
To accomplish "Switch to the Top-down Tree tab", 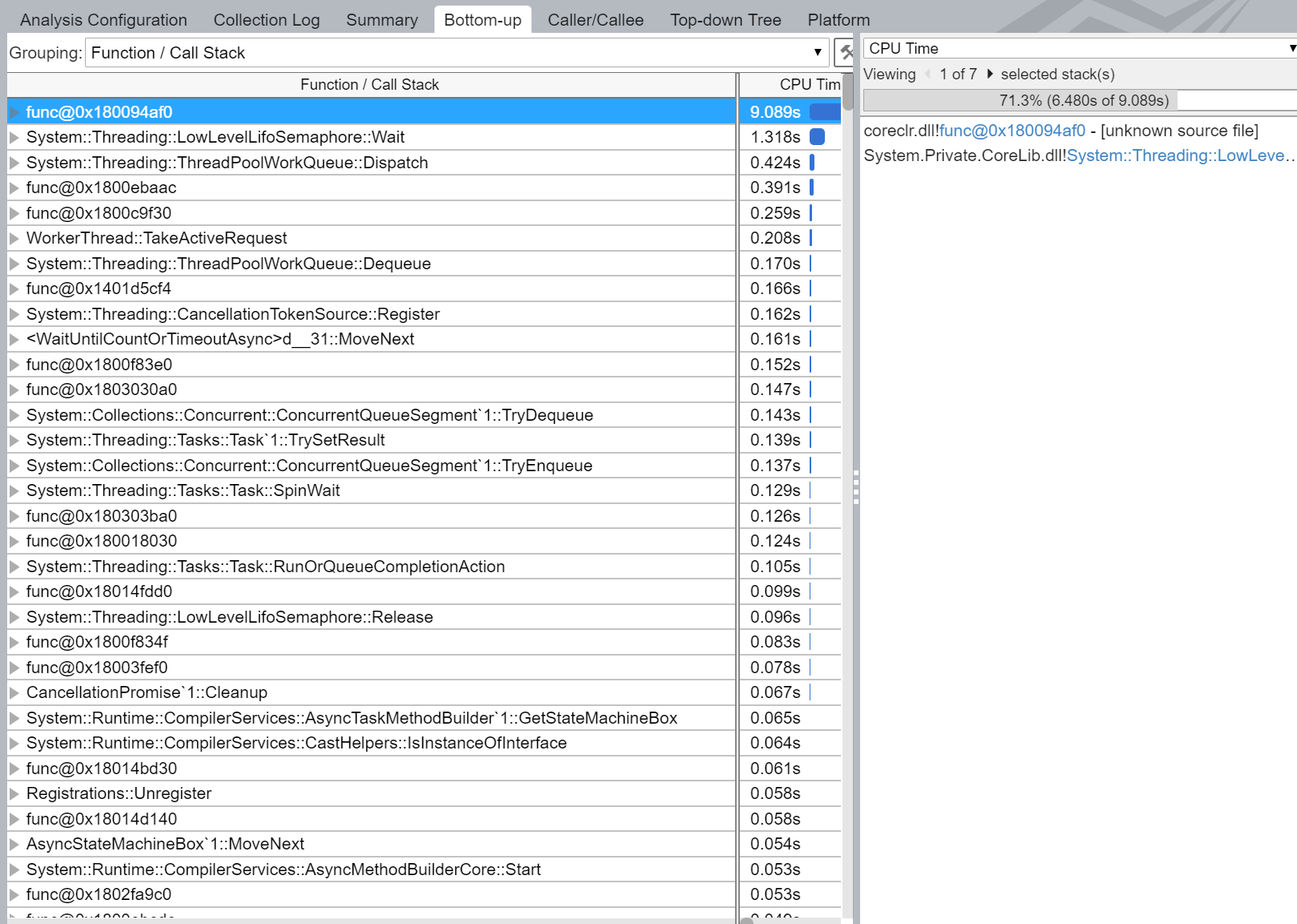I will click(725, 19).
